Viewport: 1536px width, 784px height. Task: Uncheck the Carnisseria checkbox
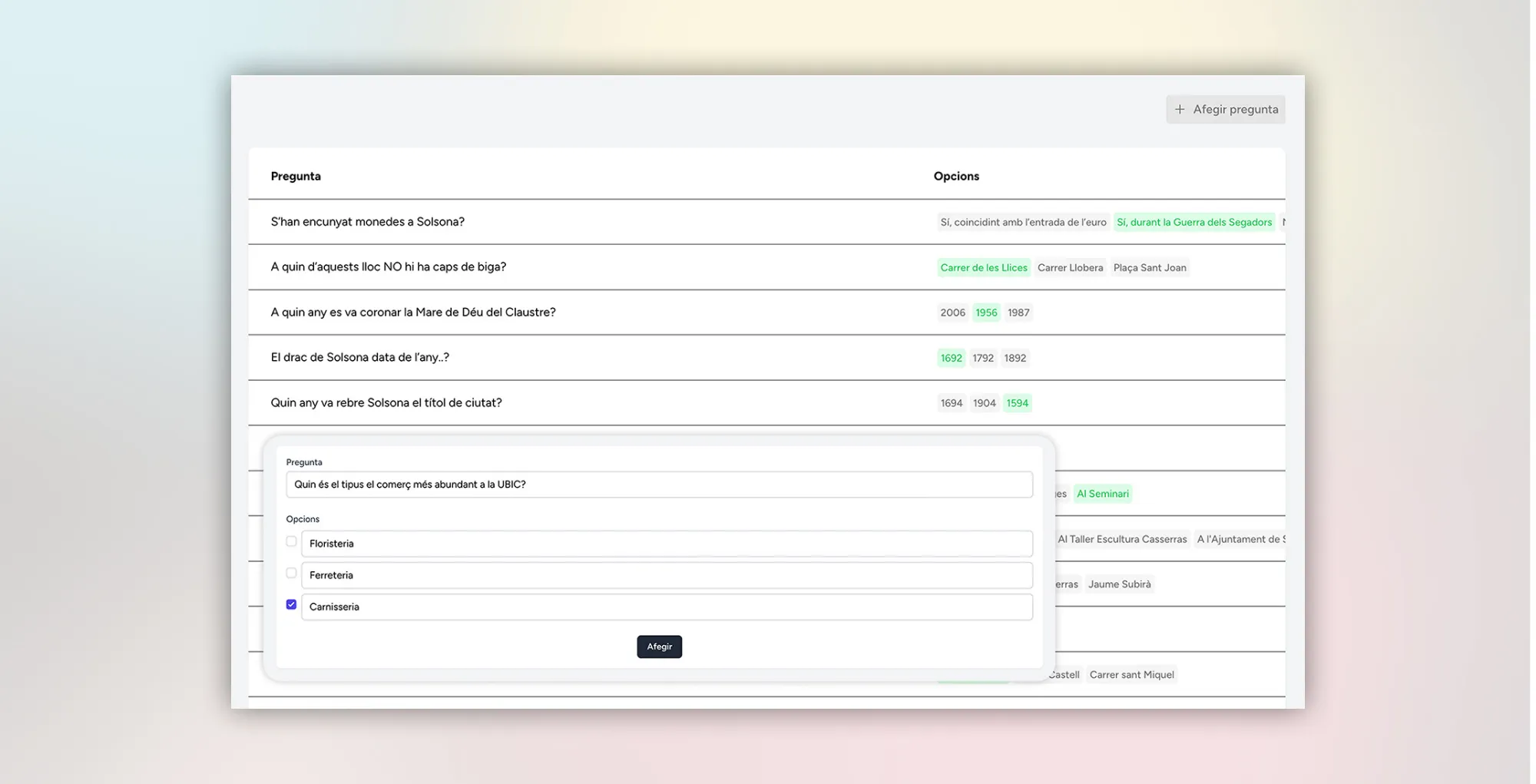coord(291,604)
